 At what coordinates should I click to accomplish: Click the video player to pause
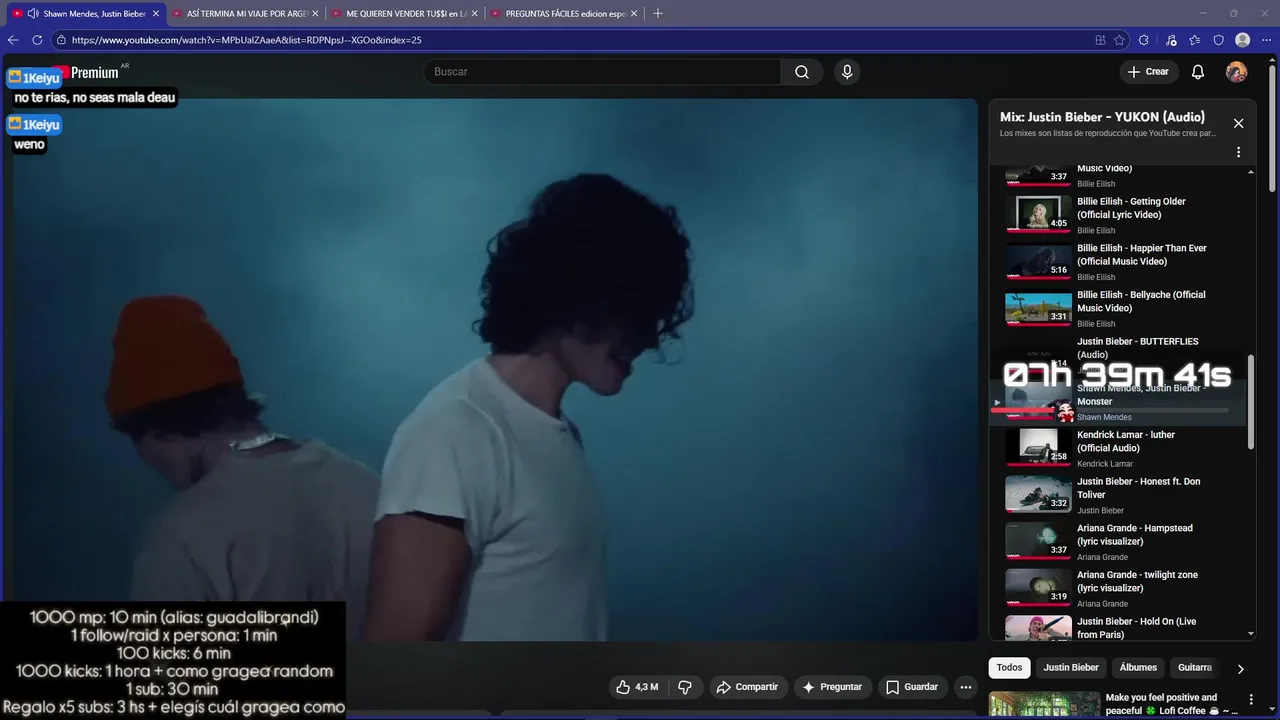pyautogui.click(x=495, y=370)
